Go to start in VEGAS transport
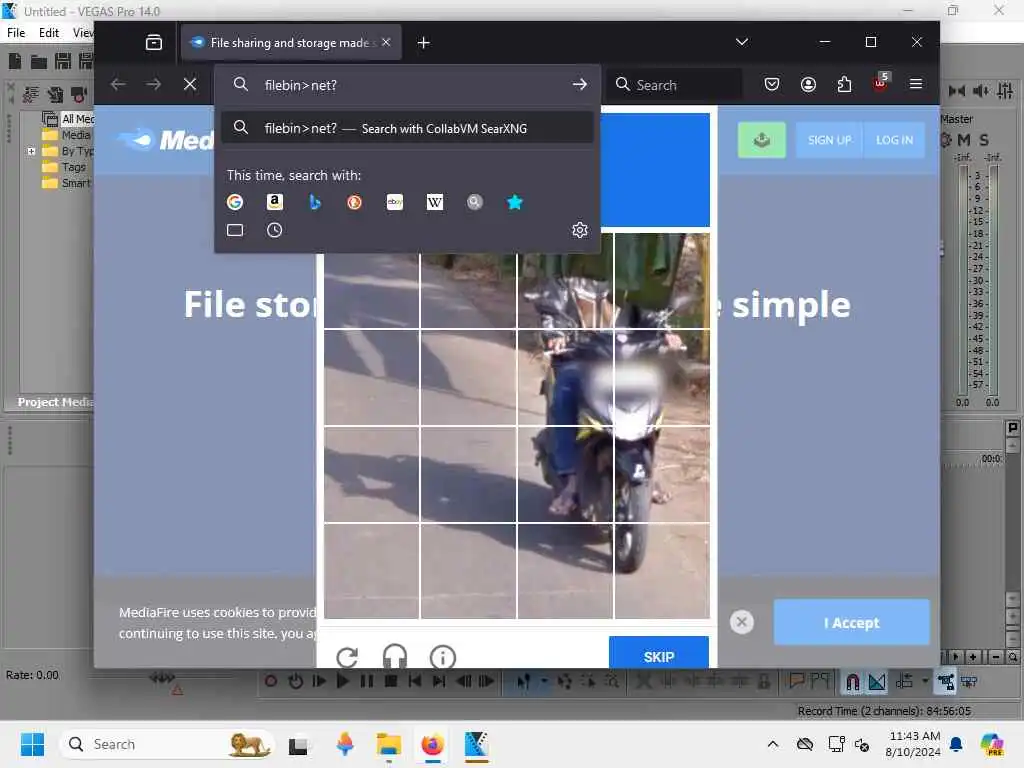This screenshot has width=1024, height=768. (x=415, y=682)
